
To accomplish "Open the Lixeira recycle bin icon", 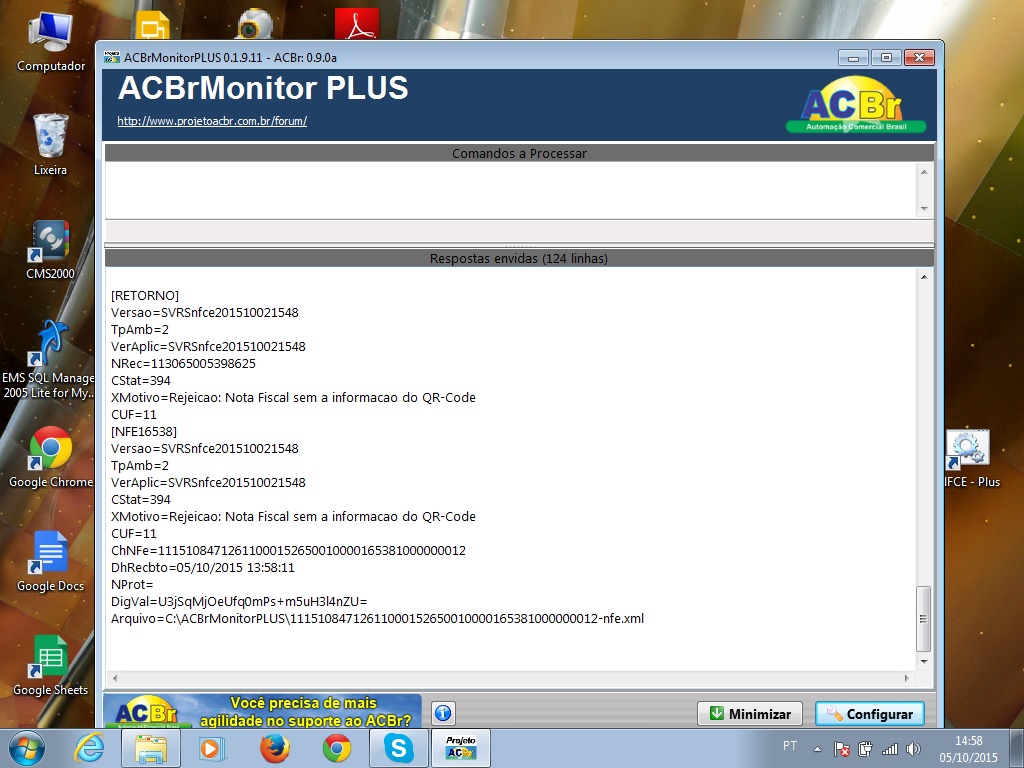I will (x=50, y=144).
